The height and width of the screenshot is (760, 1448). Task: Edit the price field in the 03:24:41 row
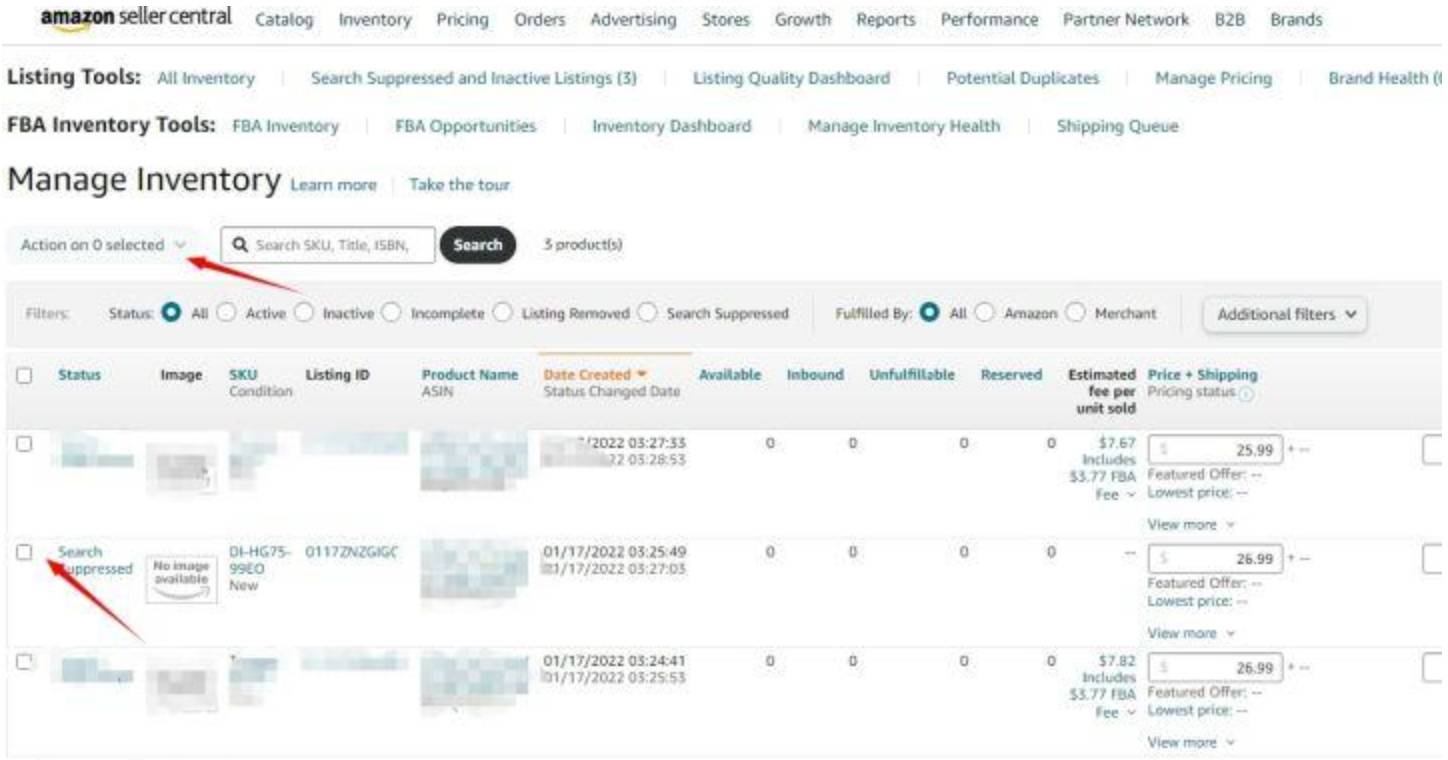click(x=1215, y=668)
